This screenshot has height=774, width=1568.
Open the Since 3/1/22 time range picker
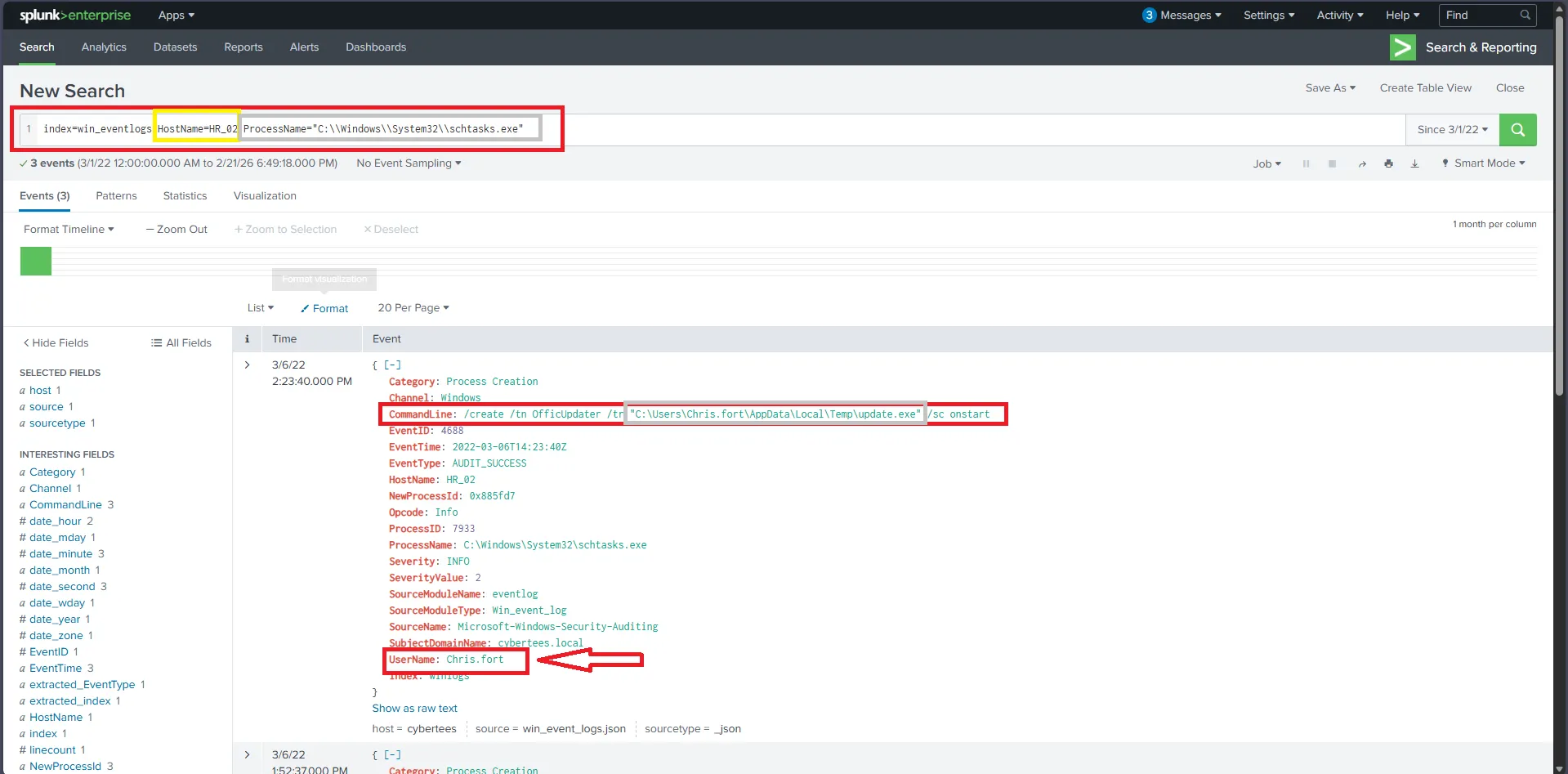(x=1452, y=130)
